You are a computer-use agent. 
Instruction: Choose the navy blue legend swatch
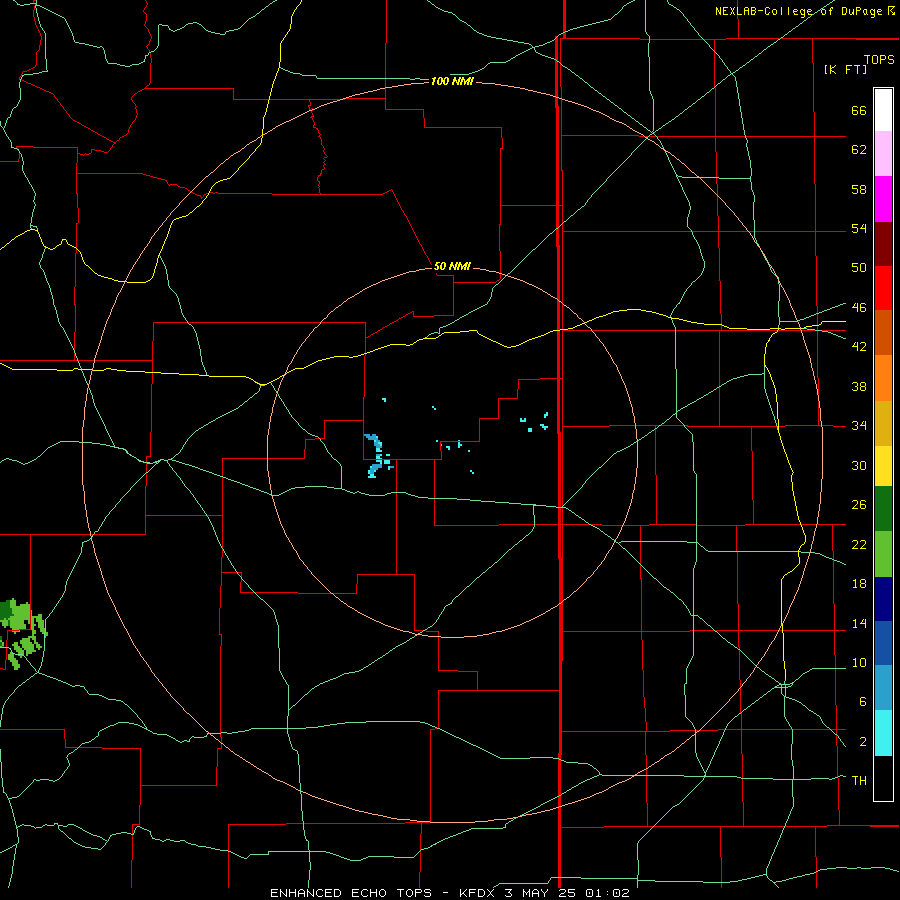tap(883, 599)
